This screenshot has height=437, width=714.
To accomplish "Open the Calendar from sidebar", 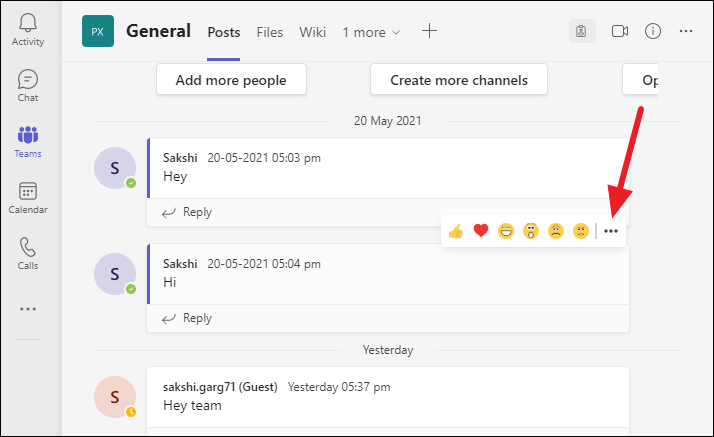I will [28, 198].
